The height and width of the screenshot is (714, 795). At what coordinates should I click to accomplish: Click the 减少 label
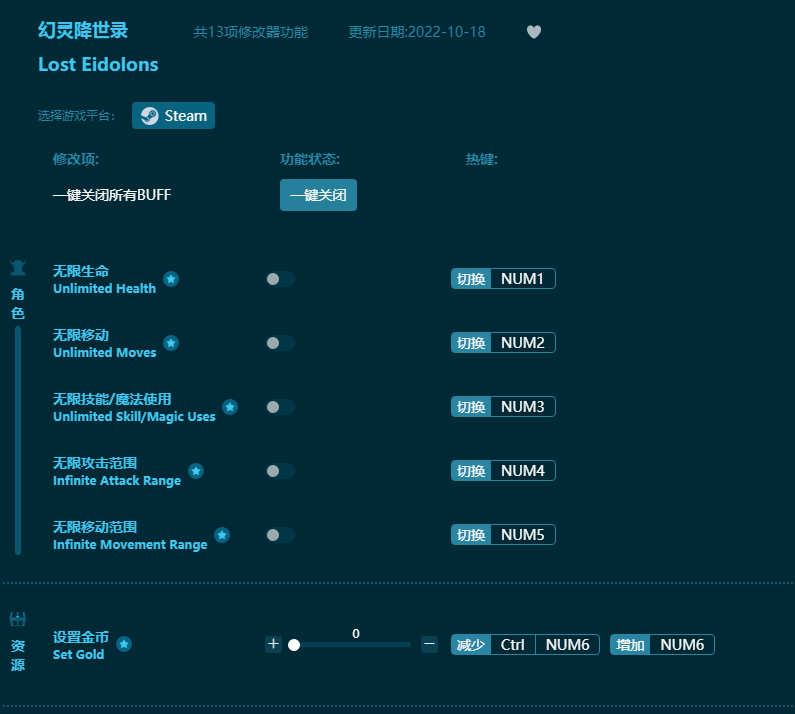coord(471,645)
